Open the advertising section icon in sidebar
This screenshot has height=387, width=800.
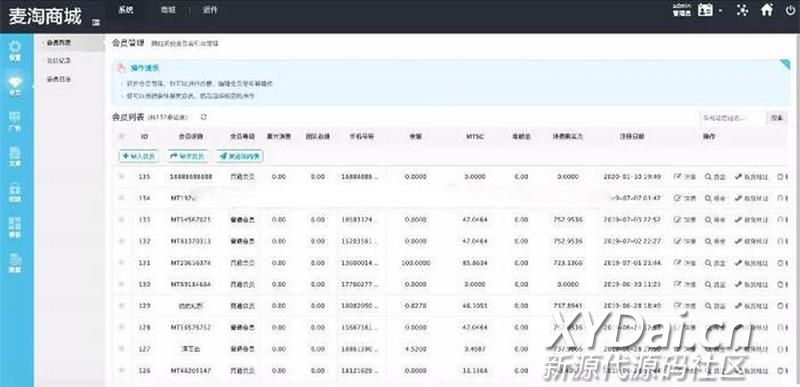coord(16,122)
